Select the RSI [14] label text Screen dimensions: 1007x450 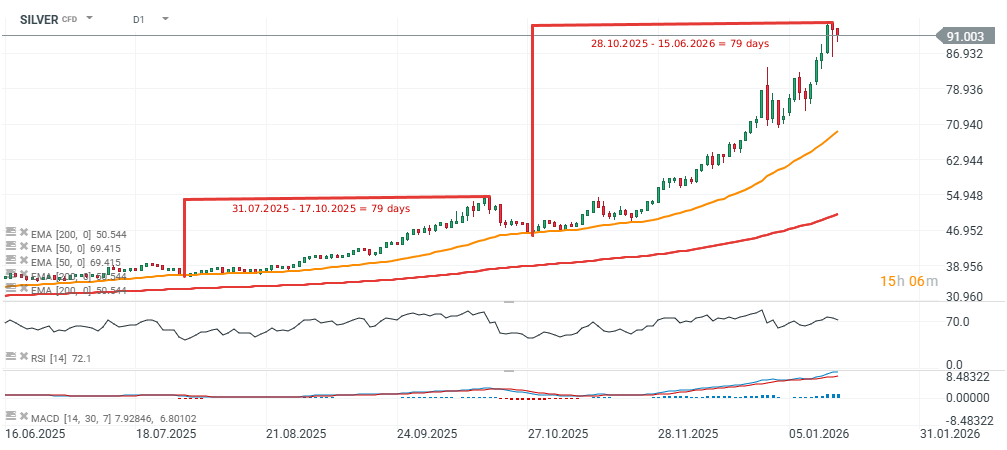tap(60, 358)
